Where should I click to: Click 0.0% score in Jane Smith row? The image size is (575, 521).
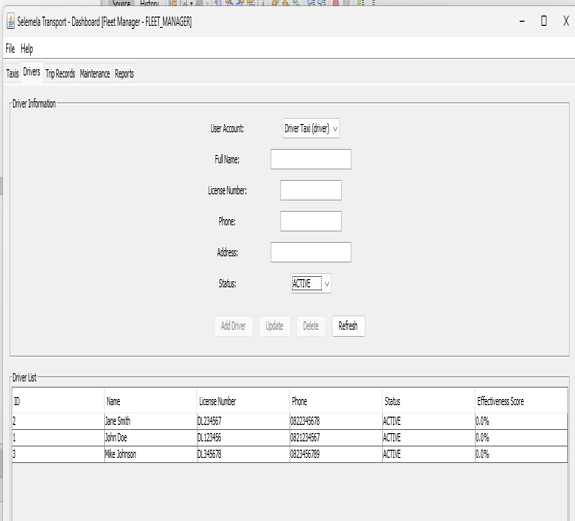pyautogui.click(x=521, y=421)
